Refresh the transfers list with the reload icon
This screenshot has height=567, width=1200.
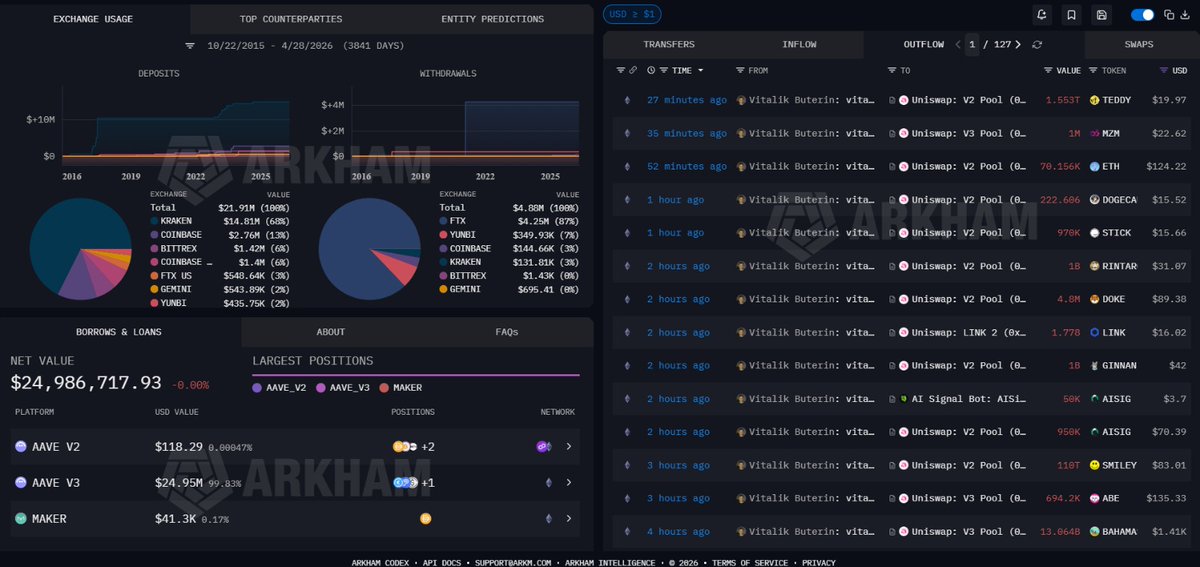(1037, 44)
